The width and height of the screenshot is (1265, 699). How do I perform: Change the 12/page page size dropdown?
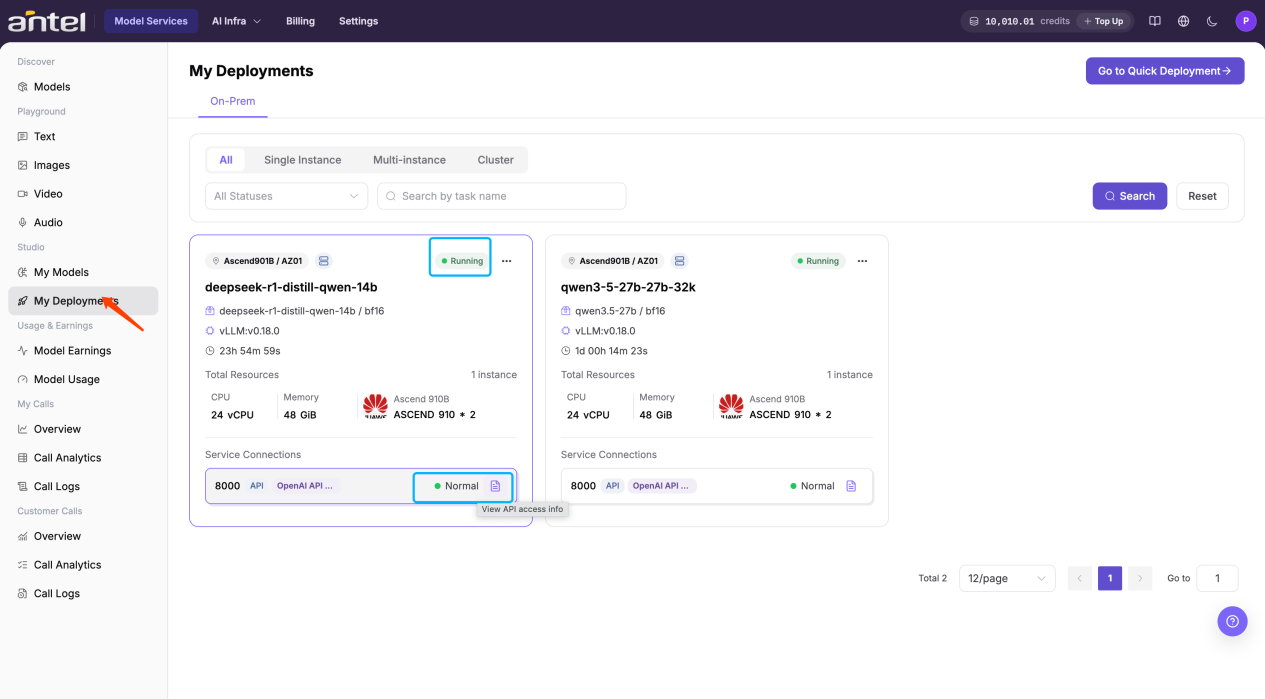point(1007,578)
